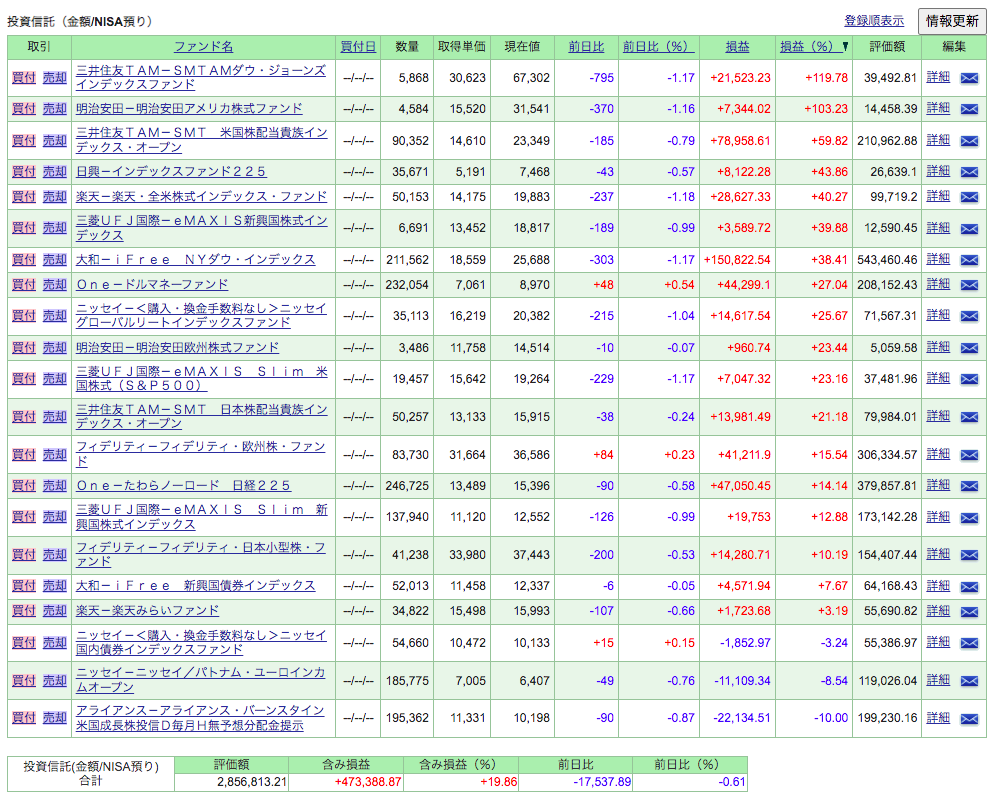Click the 情報更新 button
Viewport: 997px width, 799px height.
tap(952, 21)
